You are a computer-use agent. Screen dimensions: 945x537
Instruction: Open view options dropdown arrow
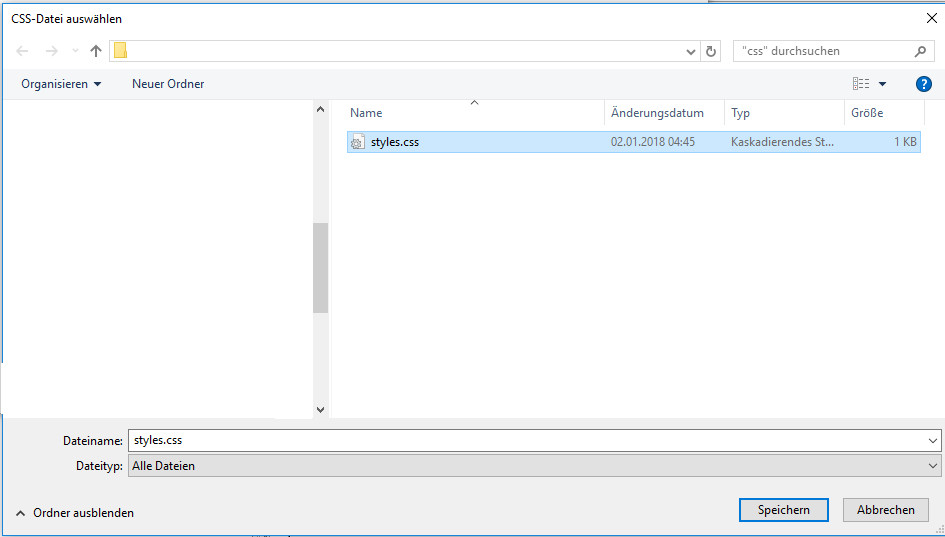click(x=882, y=84)
